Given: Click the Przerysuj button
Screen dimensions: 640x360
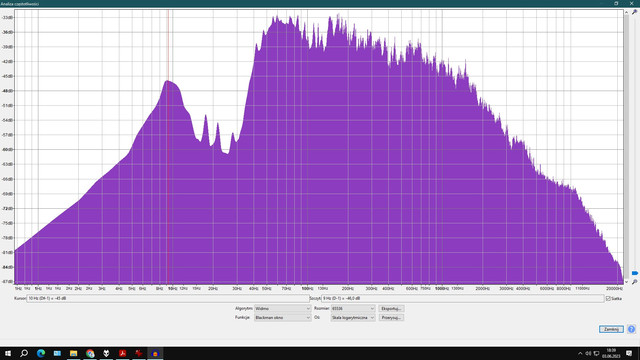Looking at the screenshot, I should click(391, 318).
